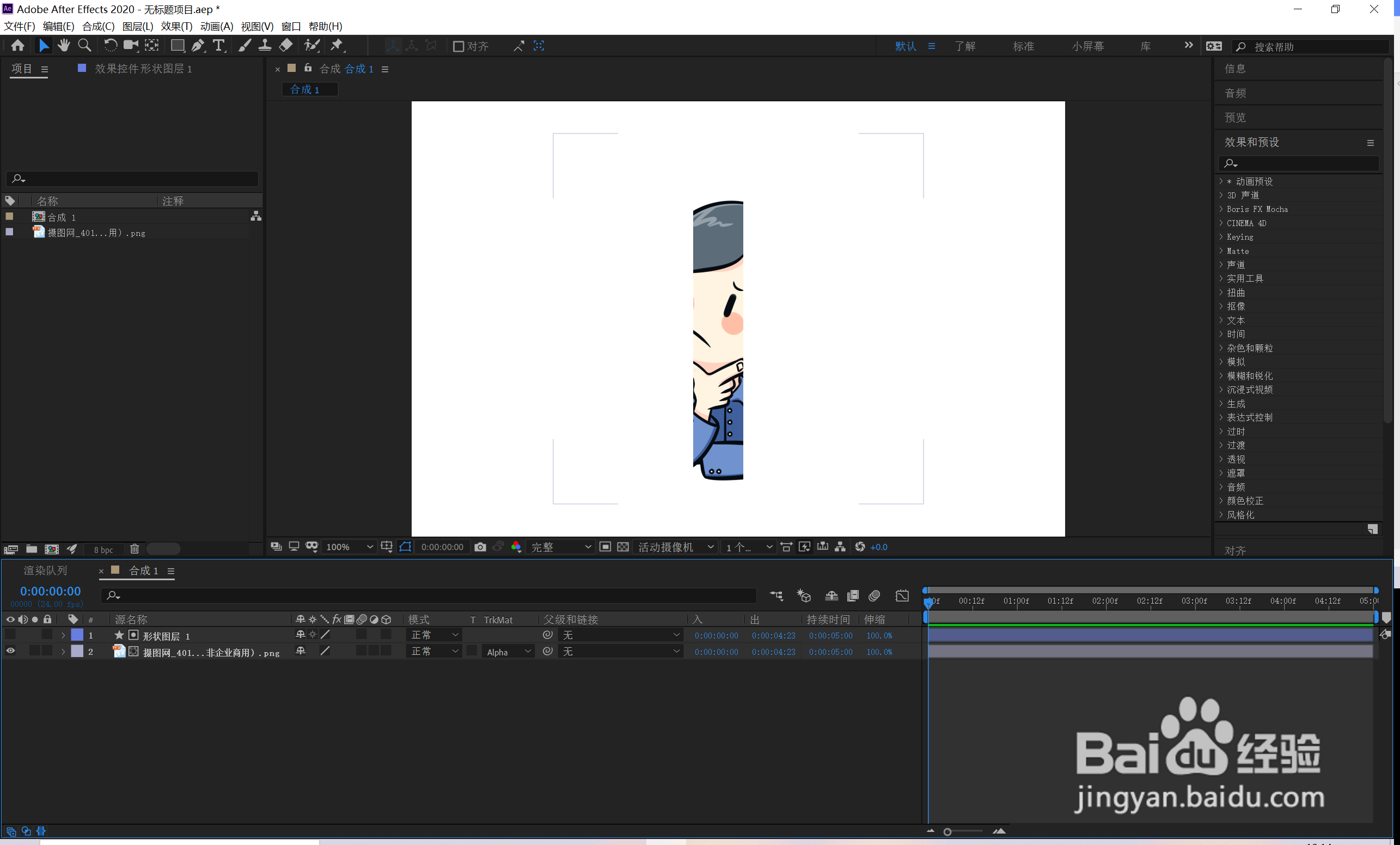Click the 效果和预设 search field

point(1299,163)
